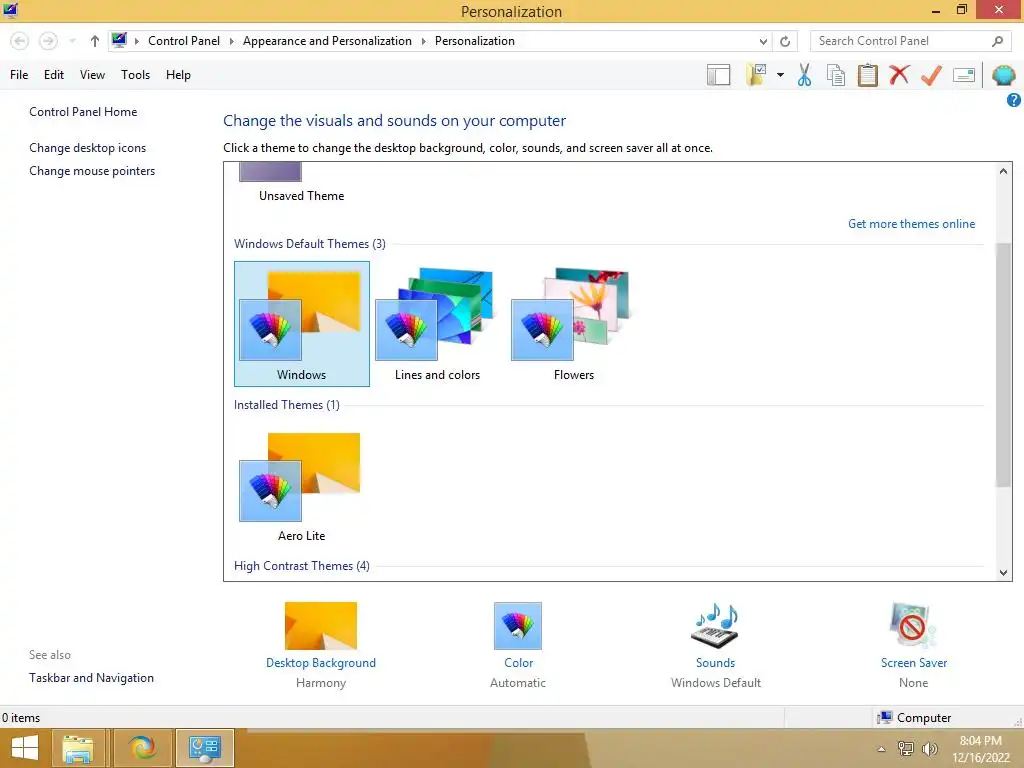Click the High Contrast Themes (4) heading
Viewport: 1024px width, 768px height.
[x=302, y=566]
